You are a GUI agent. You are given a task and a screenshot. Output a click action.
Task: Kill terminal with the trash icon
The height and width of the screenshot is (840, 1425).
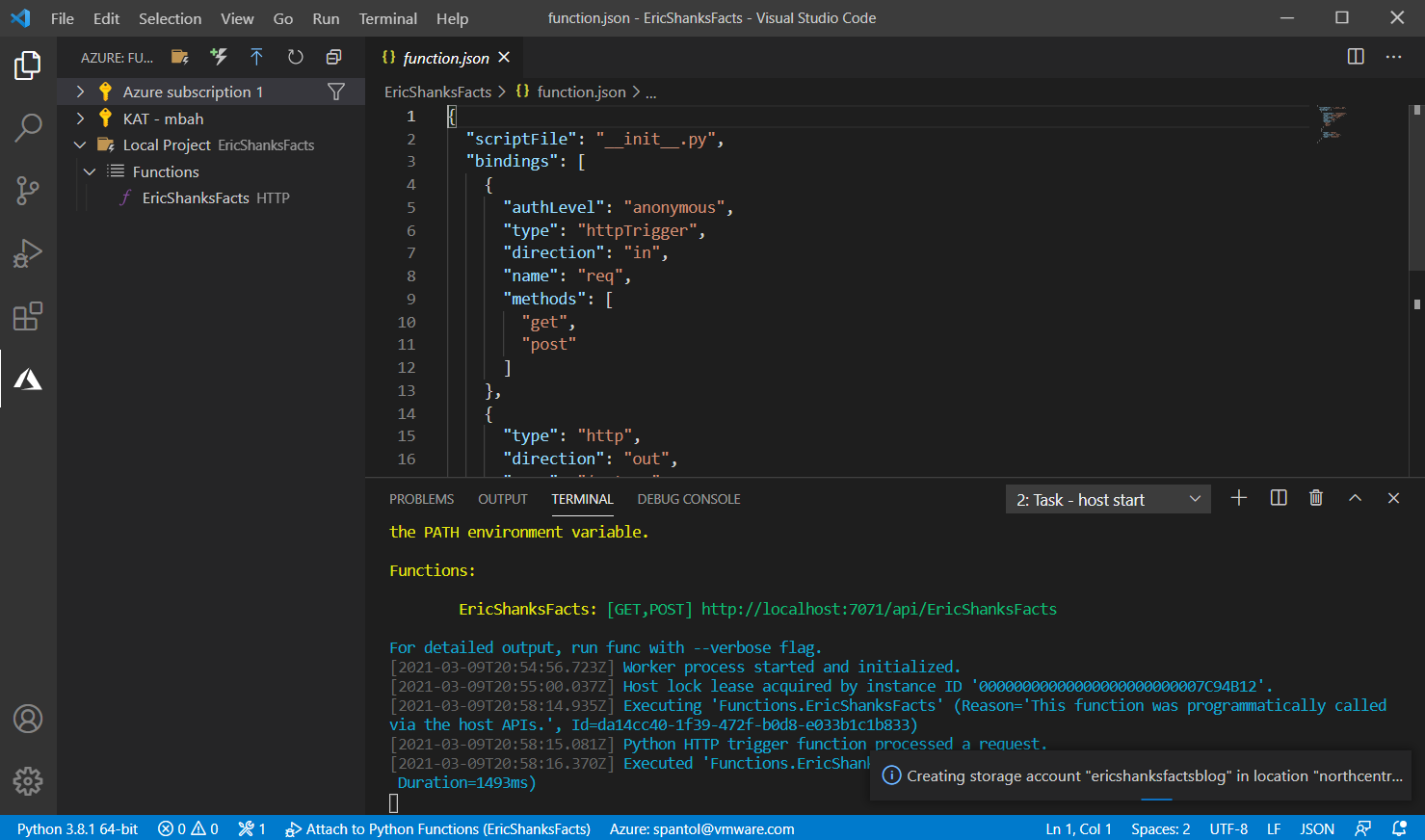[x=1316, y=498]
